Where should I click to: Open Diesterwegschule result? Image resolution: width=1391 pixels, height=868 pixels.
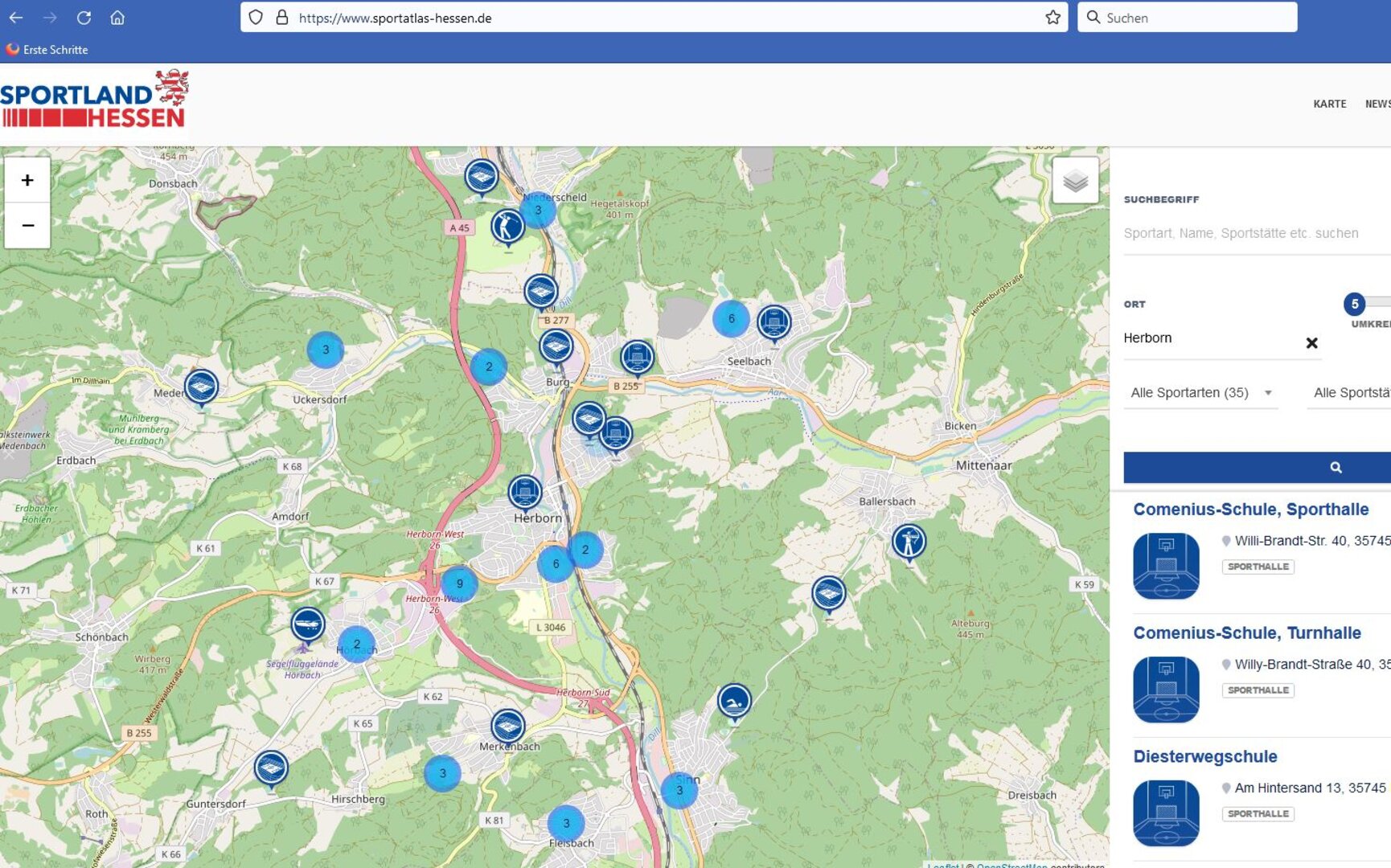pos(1204,756)
